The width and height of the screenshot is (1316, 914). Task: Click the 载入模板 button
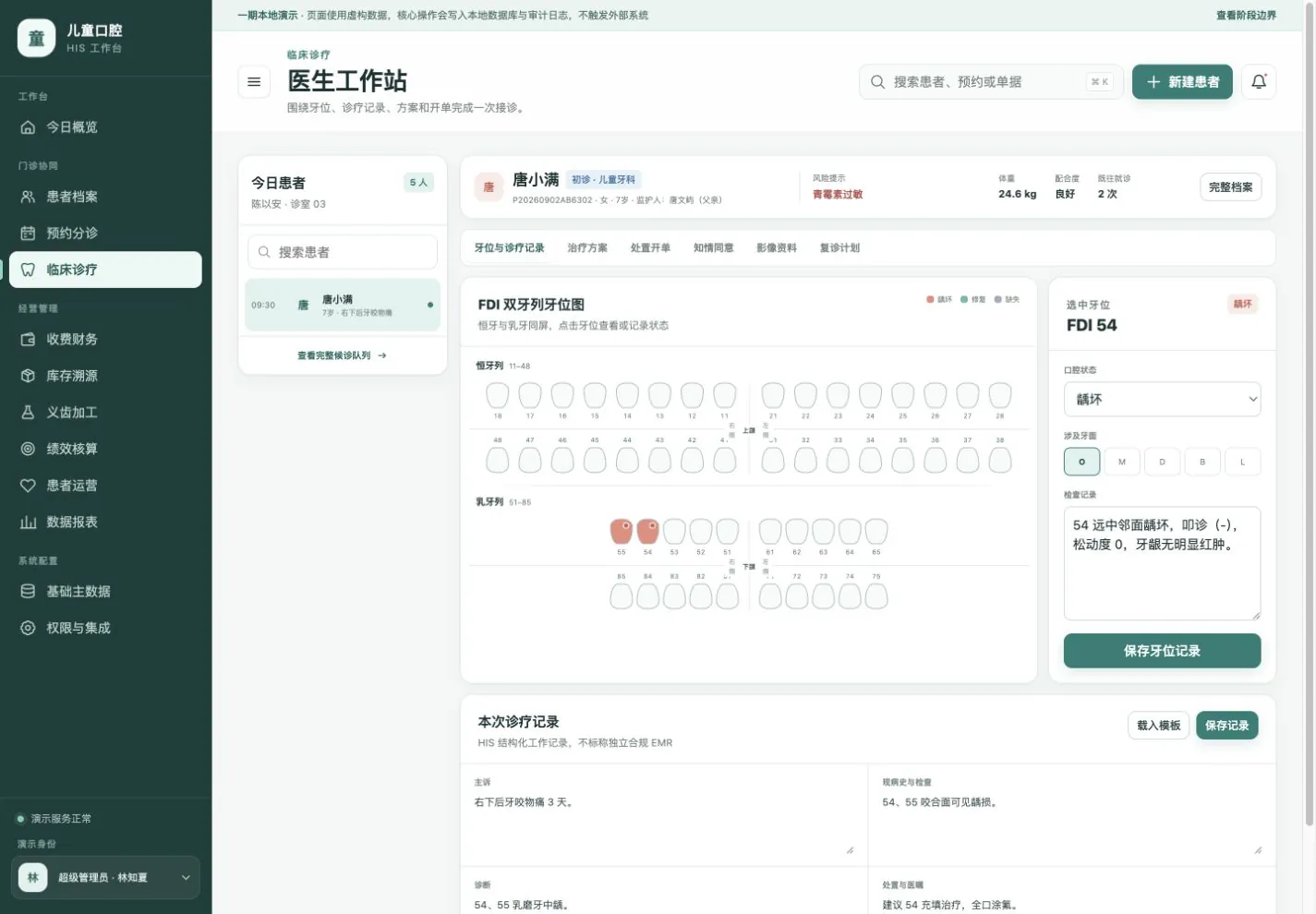click(1158, 726)
